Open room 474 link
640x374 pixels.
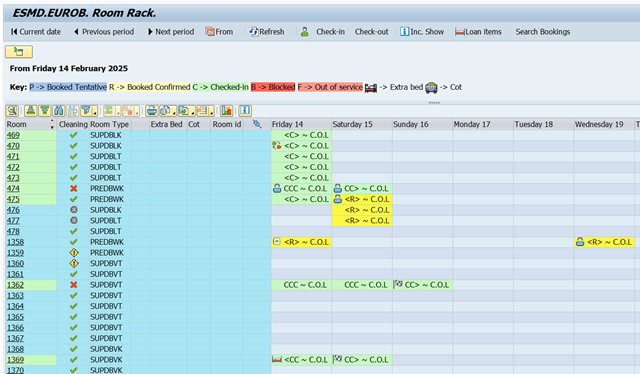pos(13,189)
